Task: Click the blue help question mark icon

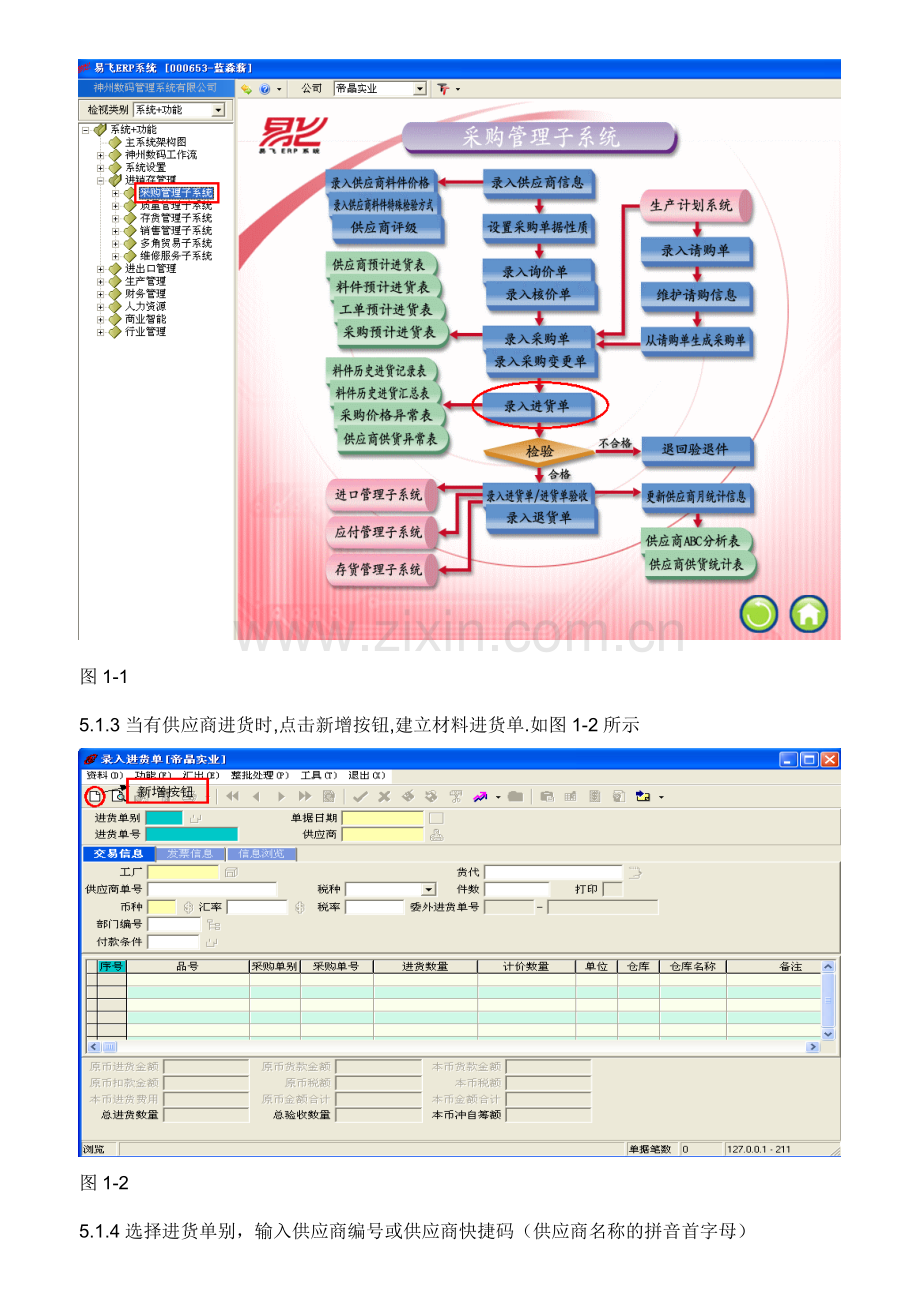Action: click(265, 89)
